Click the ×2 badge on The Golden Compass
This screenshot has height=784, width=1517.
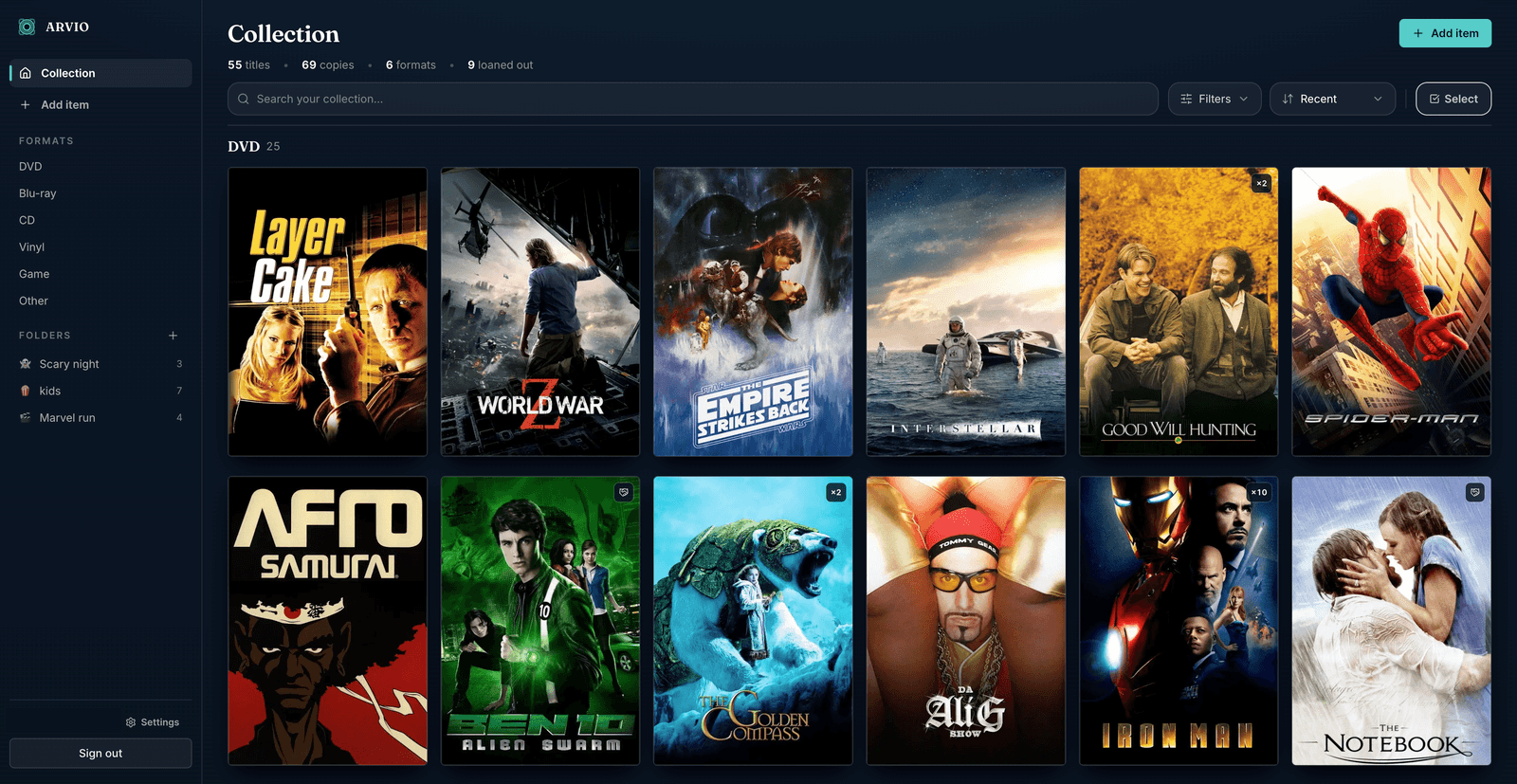click(x=835, y=492)
